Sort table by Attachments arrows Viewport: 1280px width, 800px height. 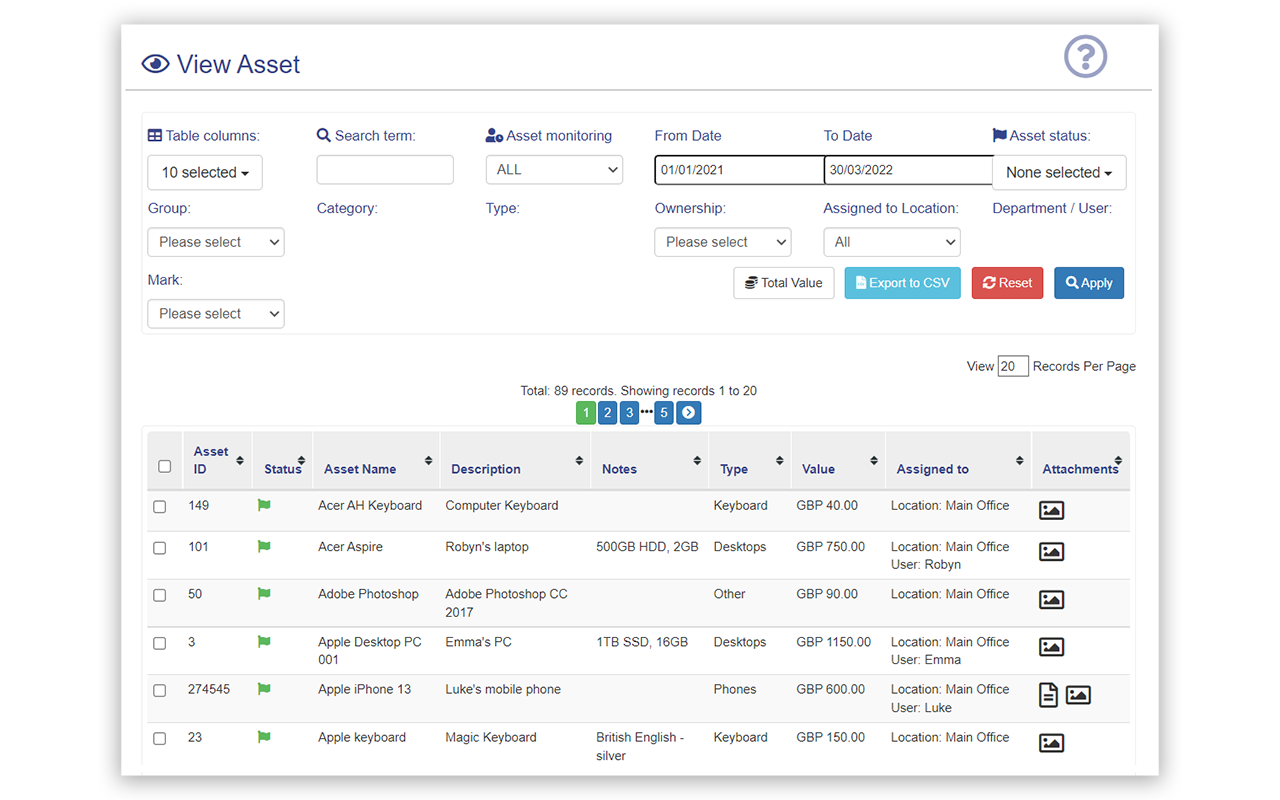tap(1118, 461)
